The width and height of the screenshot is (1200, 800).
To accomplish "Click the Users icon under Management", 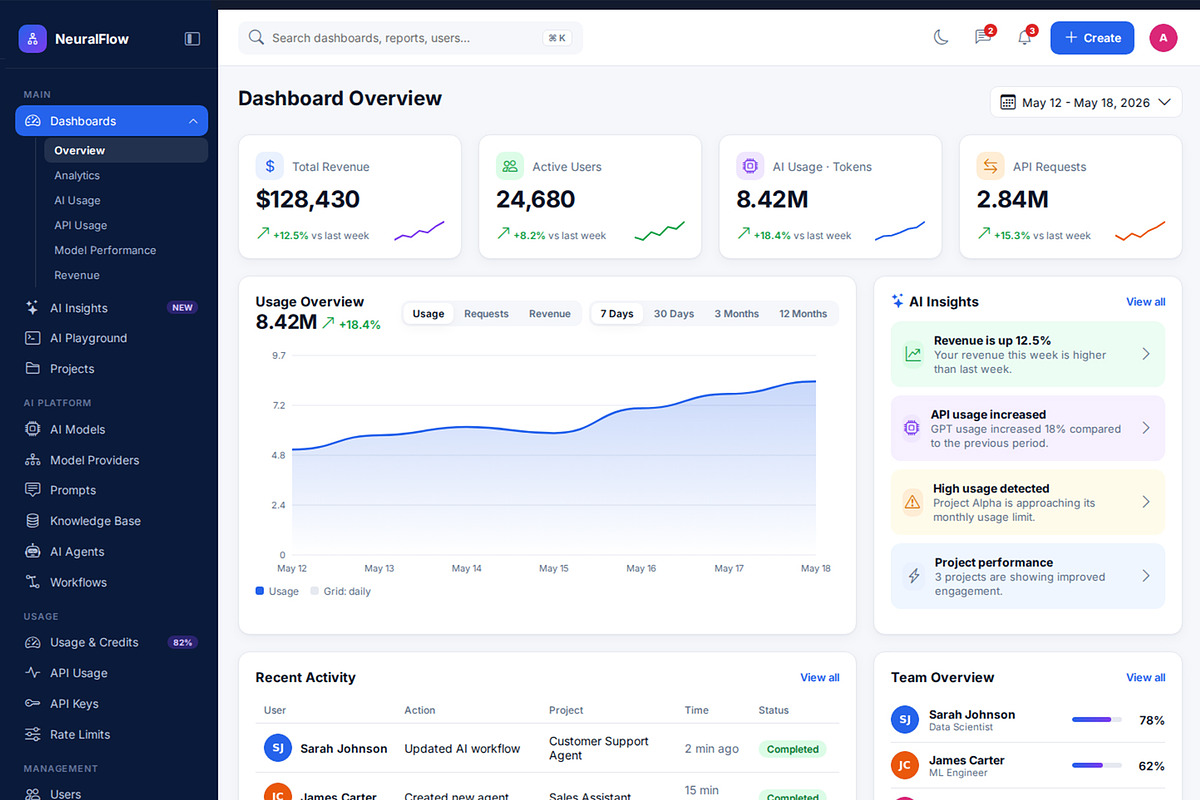I will coord(32,794).
